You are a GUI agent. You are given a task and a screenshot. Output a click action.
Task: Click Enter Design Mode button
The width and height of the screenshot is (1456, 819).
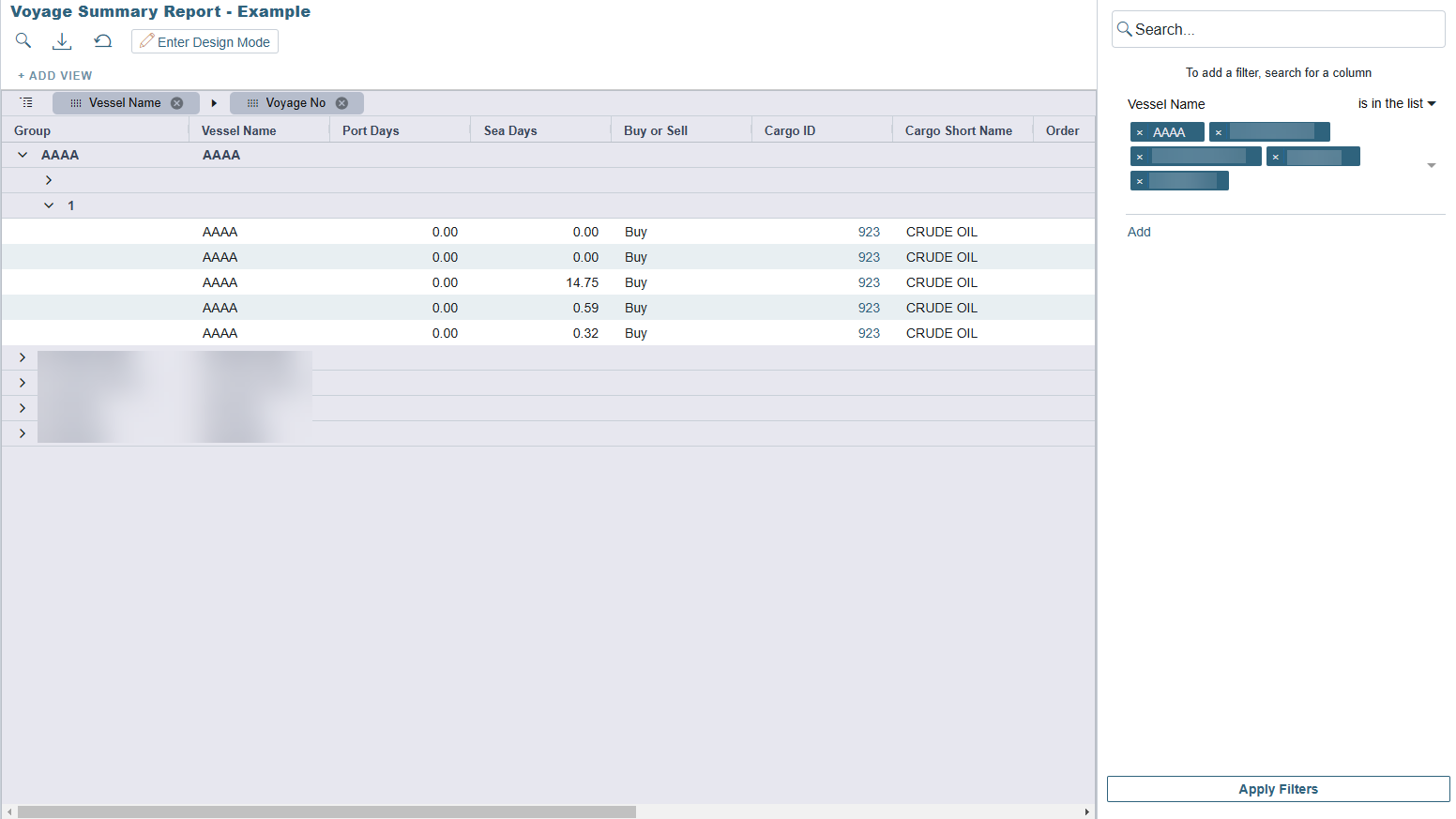205,41
